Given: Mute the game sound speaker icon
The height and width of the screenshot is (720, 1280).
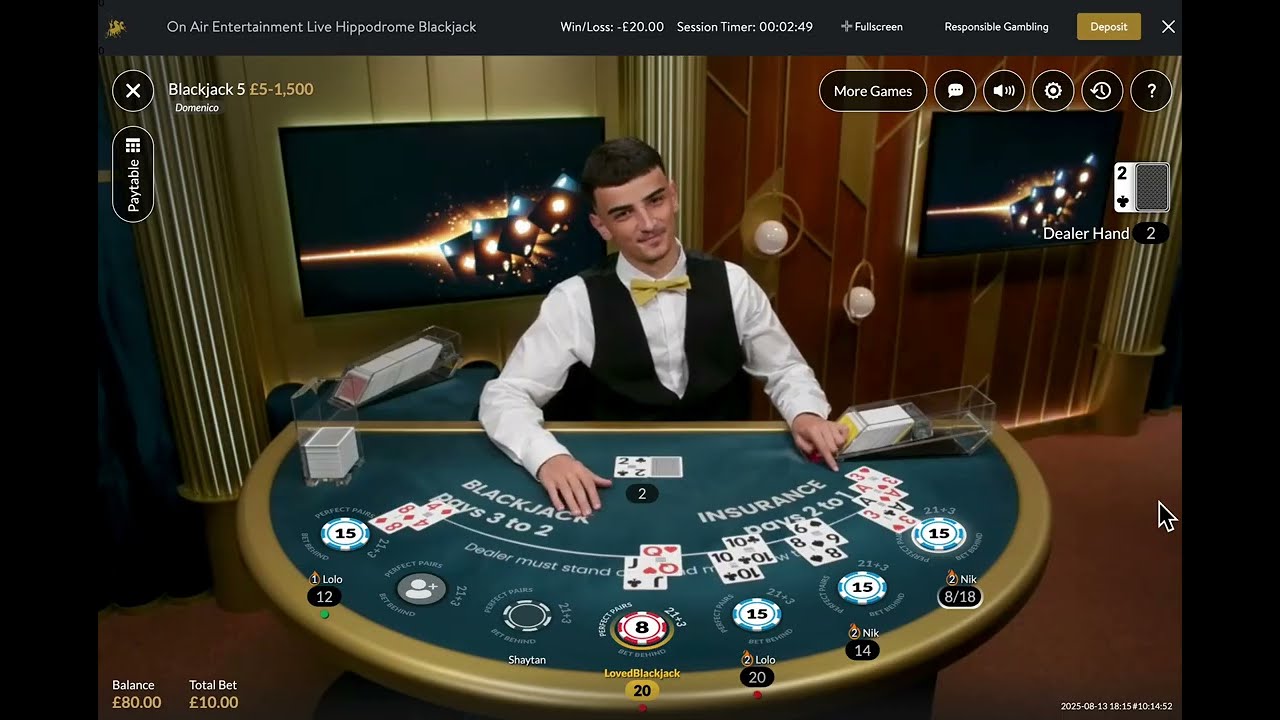Looking at the screenshot, I should 1004,91.
